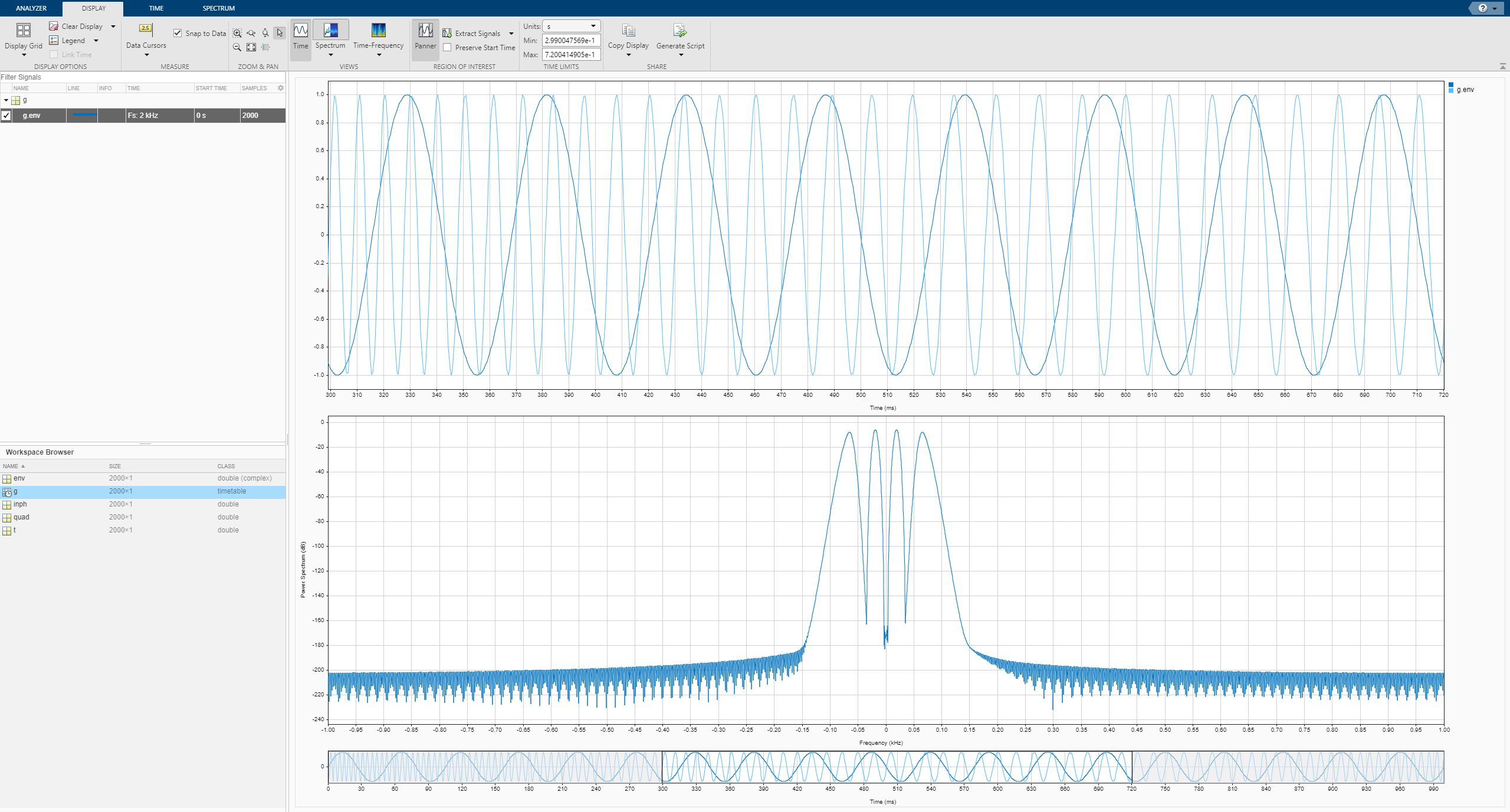Click the Fit to View icon
Screen dimensions: 1510x812
coord(251,48)
